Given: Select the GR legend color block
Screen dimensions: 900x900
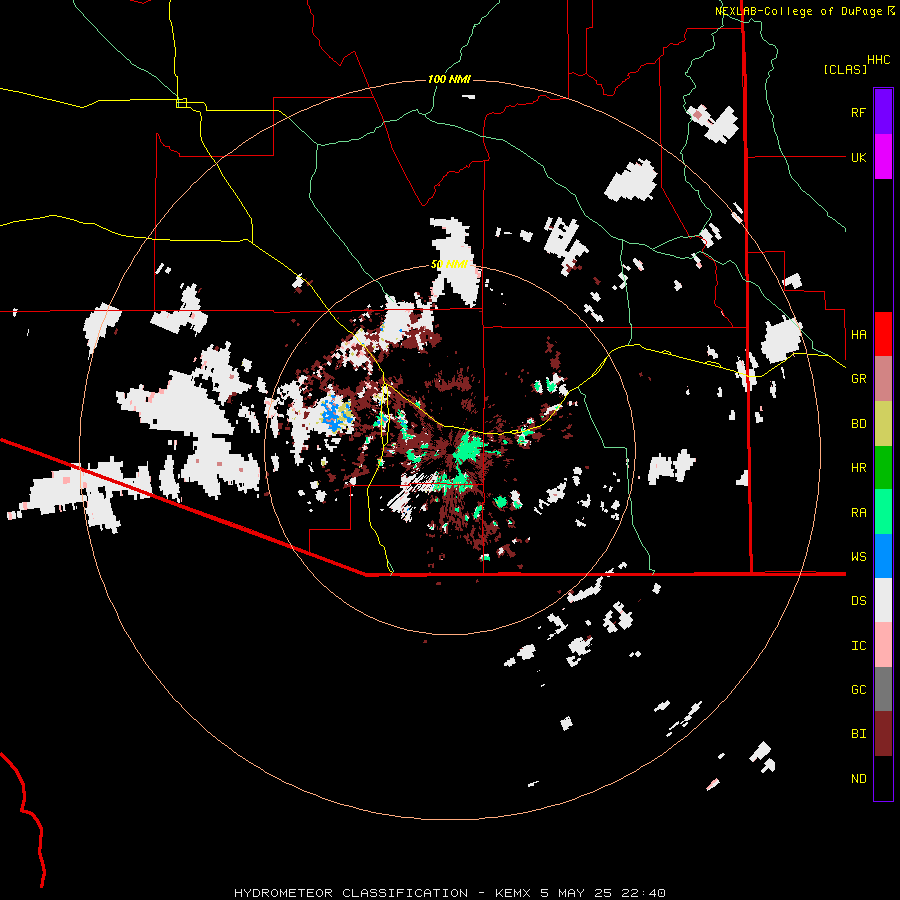Looking at the screenshot, I should coord(883,379).
